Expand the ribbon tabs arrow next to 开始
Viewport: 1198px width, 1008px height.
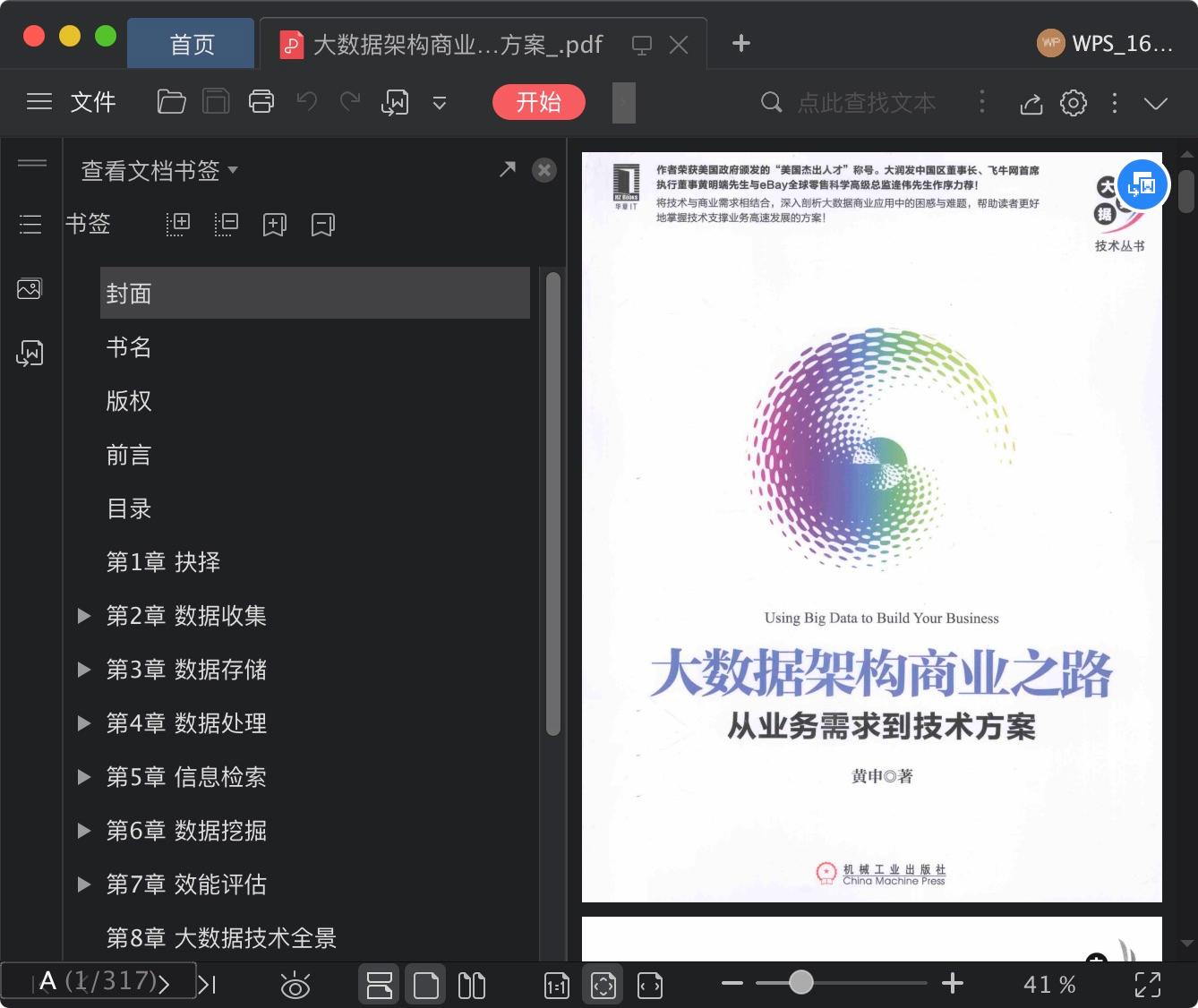coord(624,102)
